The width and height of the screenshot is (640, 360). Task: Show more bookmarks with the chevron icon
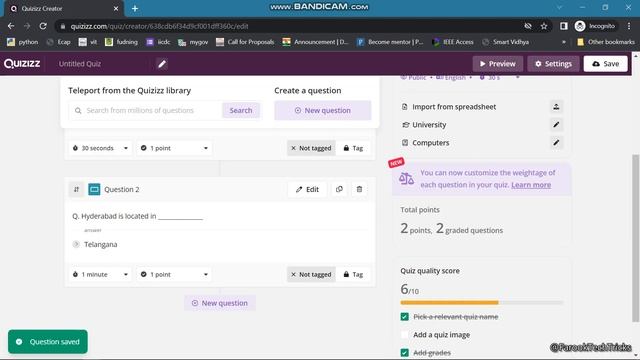[x=564, y=42]
